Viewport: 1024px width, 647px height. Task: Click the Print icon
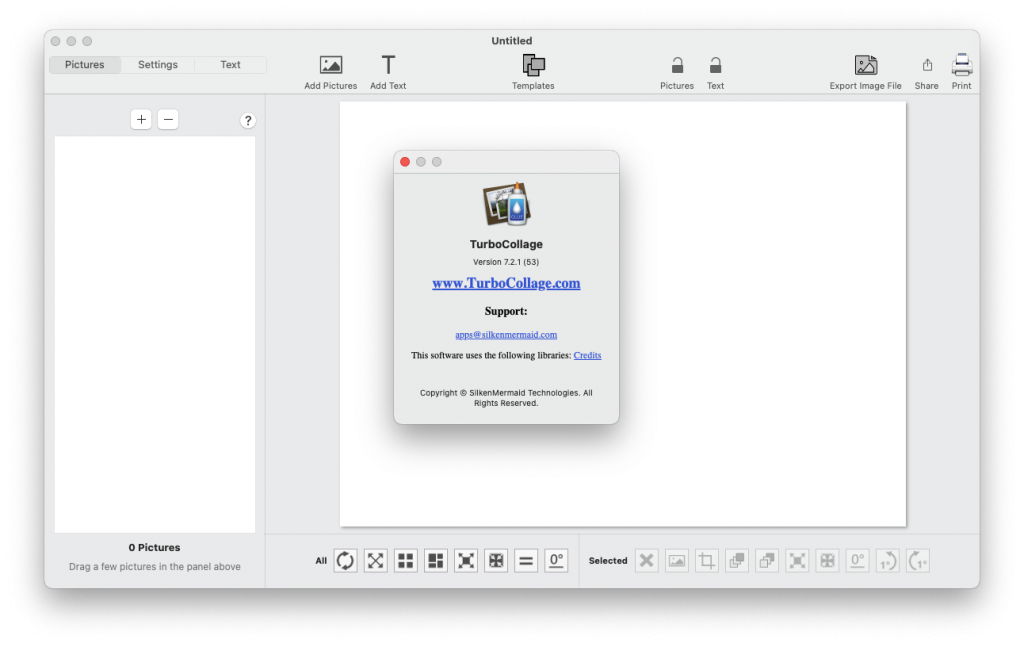coord(961,65)
